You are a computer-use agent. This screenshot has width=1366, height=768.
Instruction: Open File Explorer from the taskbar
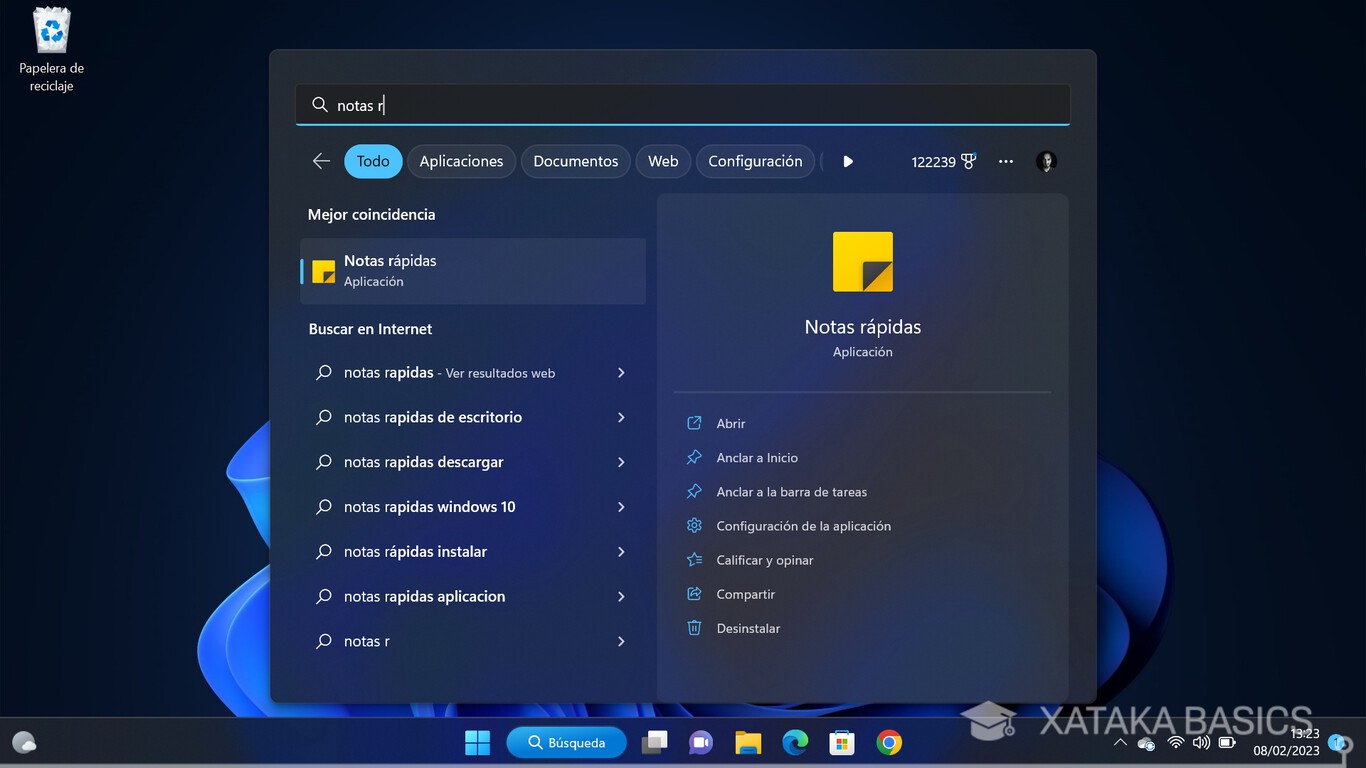coord(748,742)
